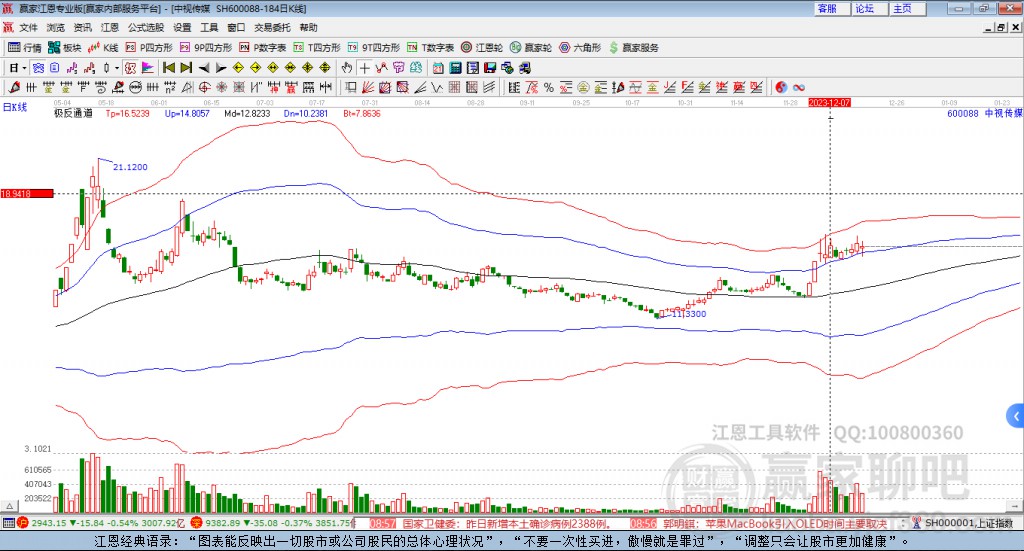Viewport: 1024px width, 551px height.
Task: Open the 行情 market quotes view
Action: click(24, 48)
